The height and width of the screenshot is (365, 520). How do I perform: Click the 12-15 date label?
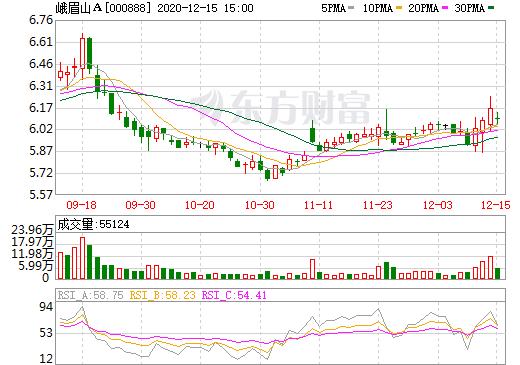(496, 205)
